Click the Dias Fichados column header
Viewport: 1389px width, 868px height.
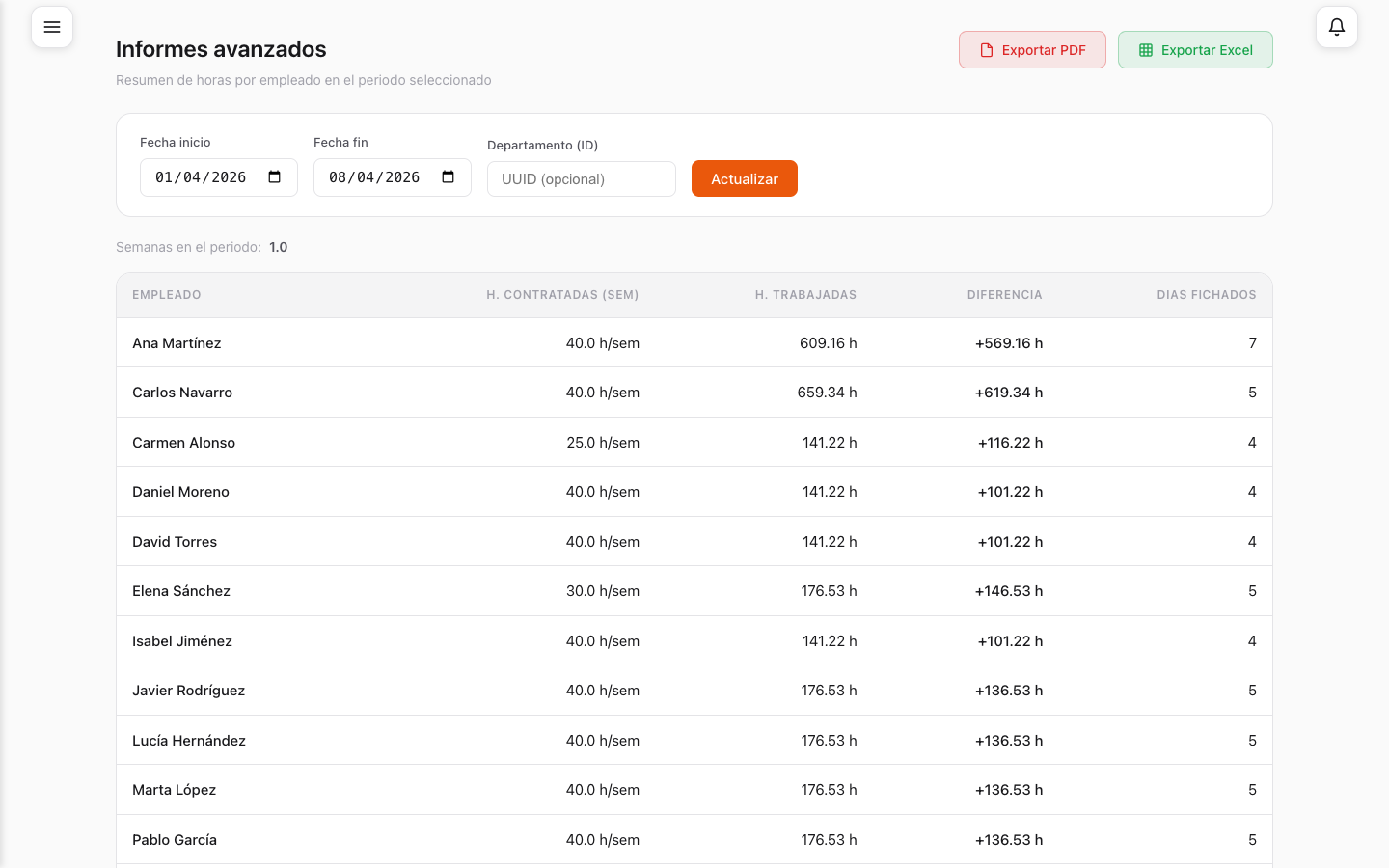(1206, 295)
